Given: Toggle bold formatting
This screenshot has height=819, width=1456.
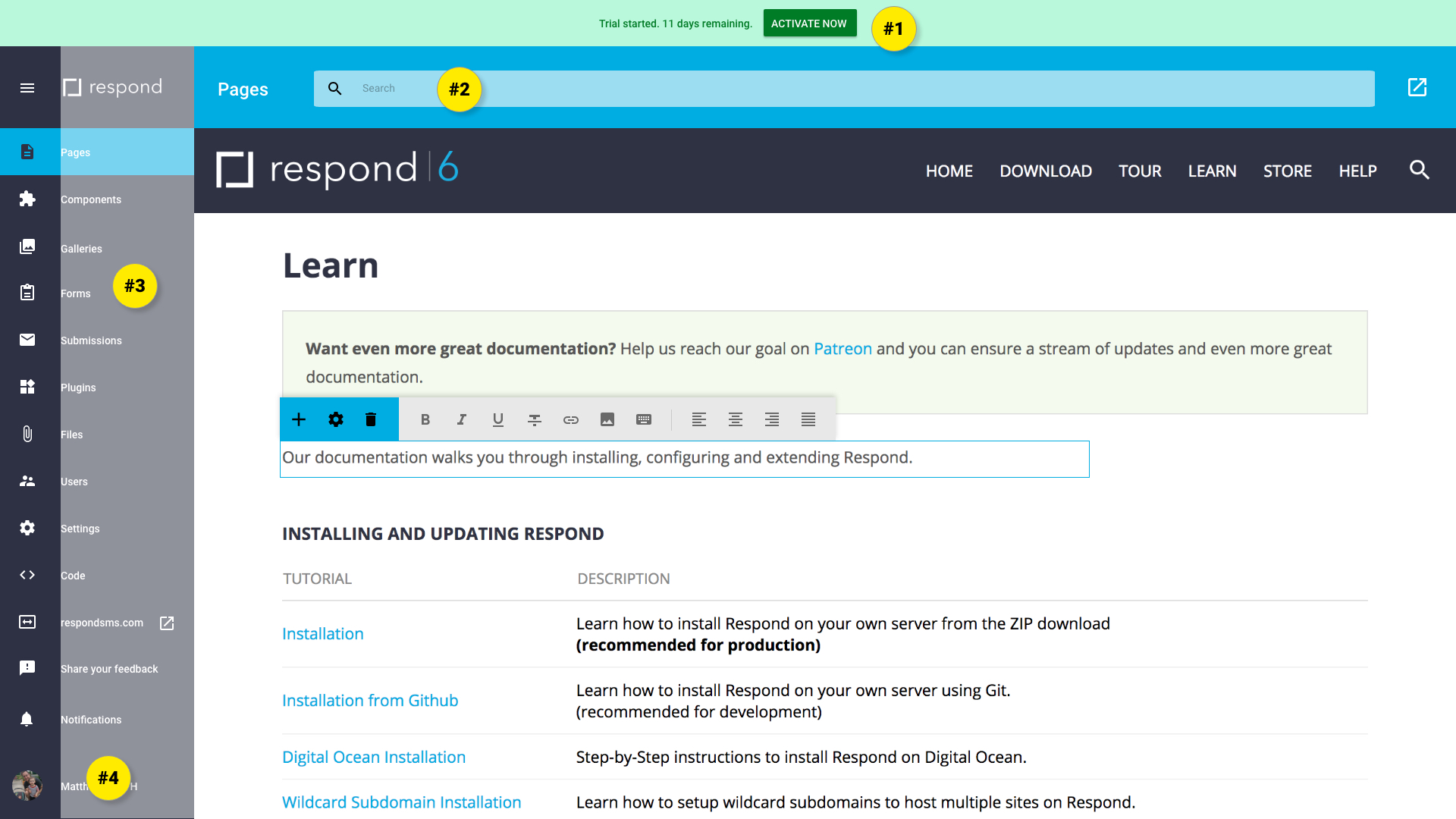Looking at the screenshot, I should coord(425,419).
